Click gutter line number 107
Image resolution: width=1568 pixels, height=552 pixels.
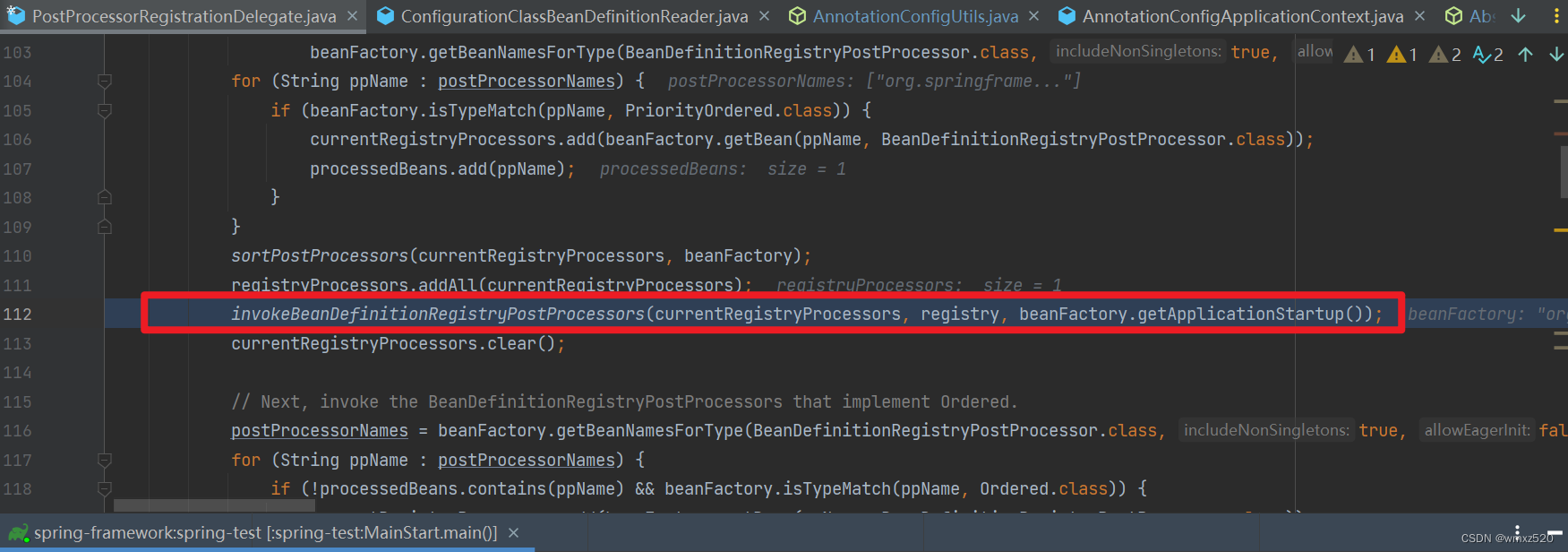point(17,169)
